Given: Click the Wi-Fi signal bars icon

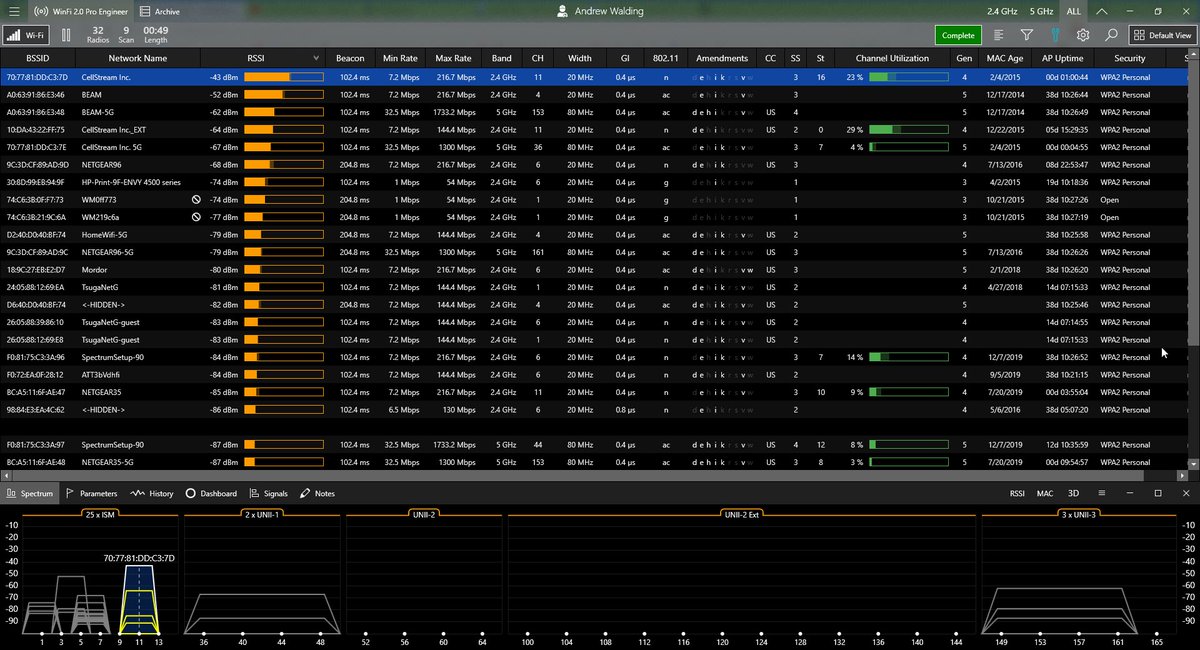Looking at the screenshot, I should [13, 35].
